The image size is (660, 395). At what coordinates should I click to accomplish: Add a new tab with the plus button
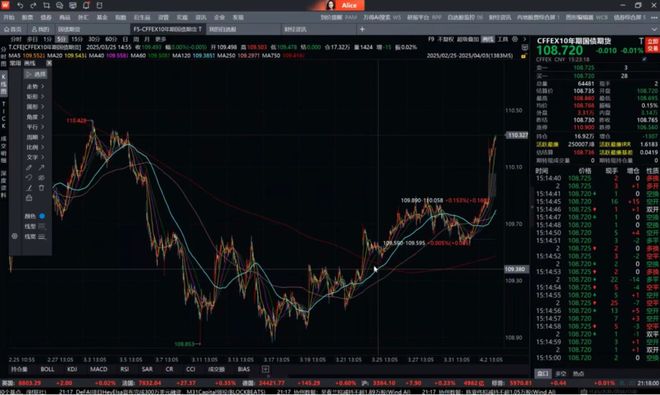pyautogui.click(x=362, y=29)
